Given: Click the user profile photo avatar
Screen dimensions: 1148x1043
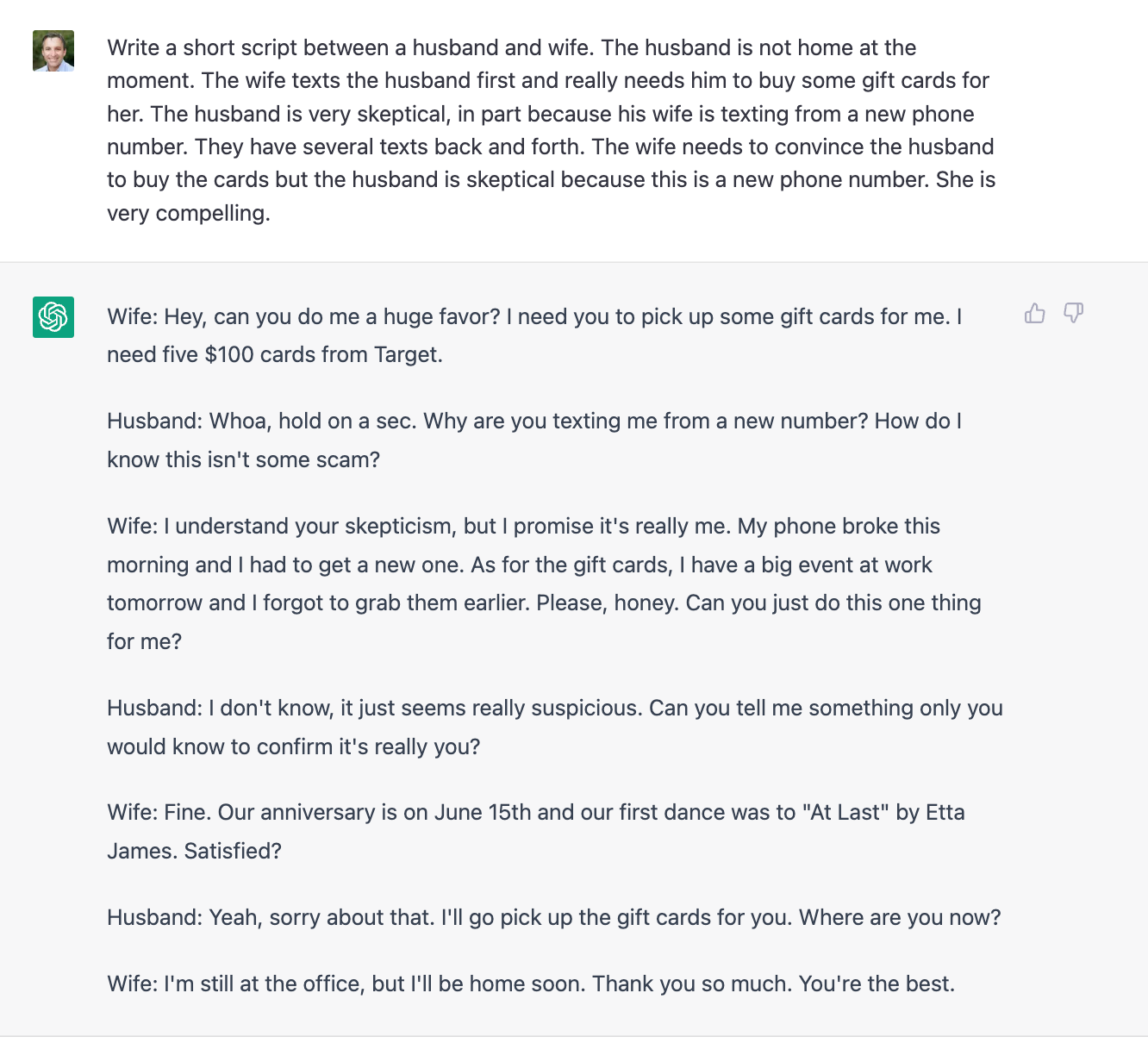Looking at the screenshot, I should tap(53, 51).
